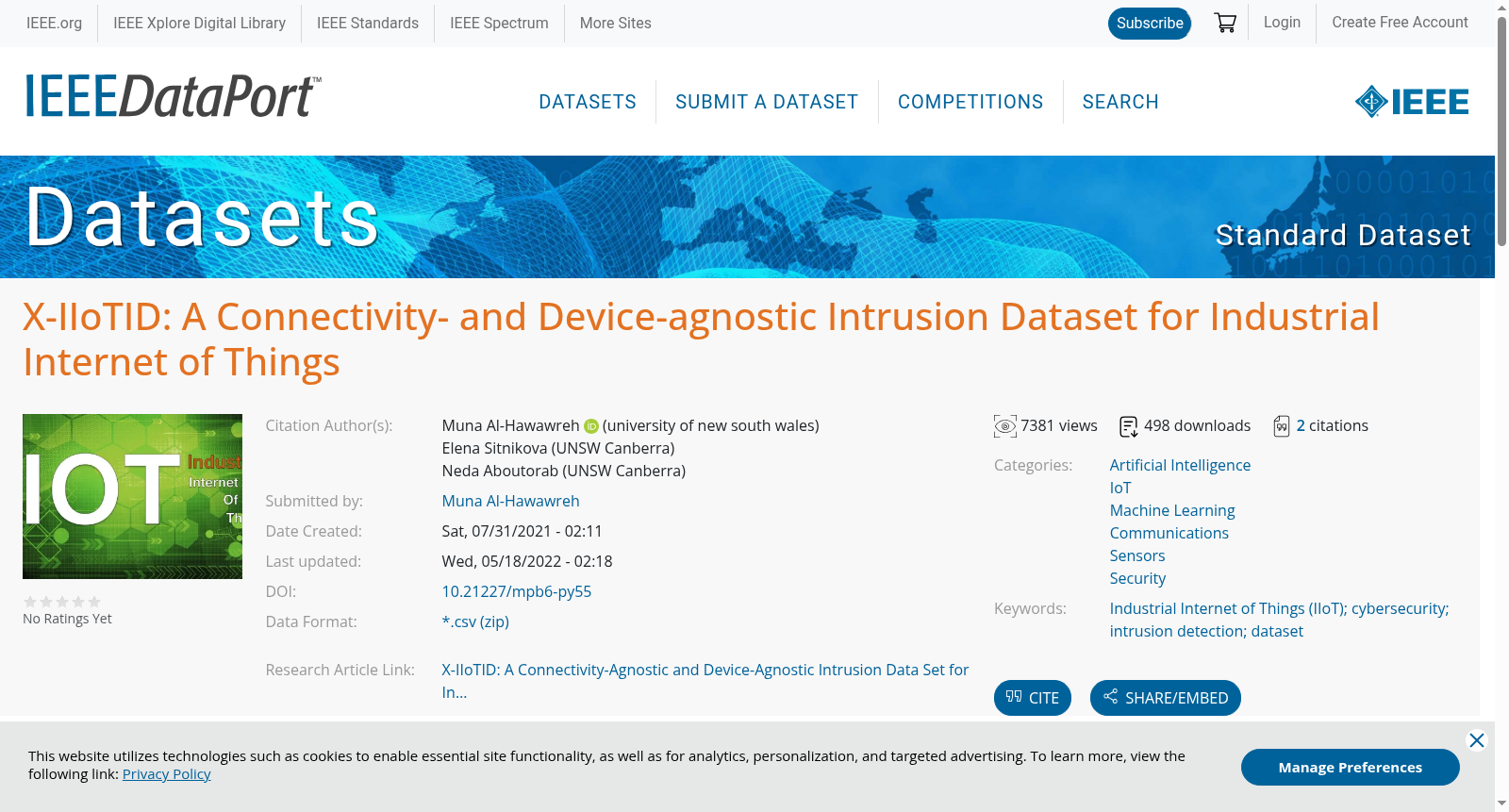Open the SEARCH nav item

click(x=1120, y=102)
